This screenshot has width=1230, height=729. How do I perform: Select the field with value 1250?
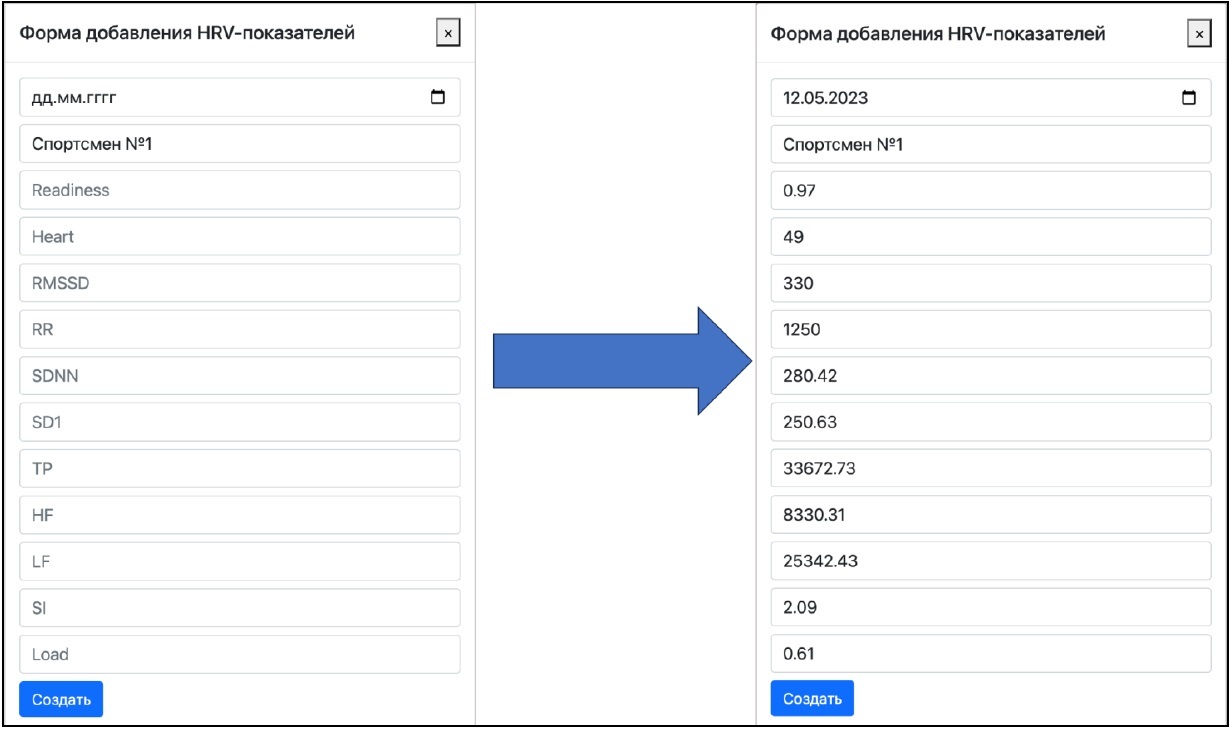[990, 329]
